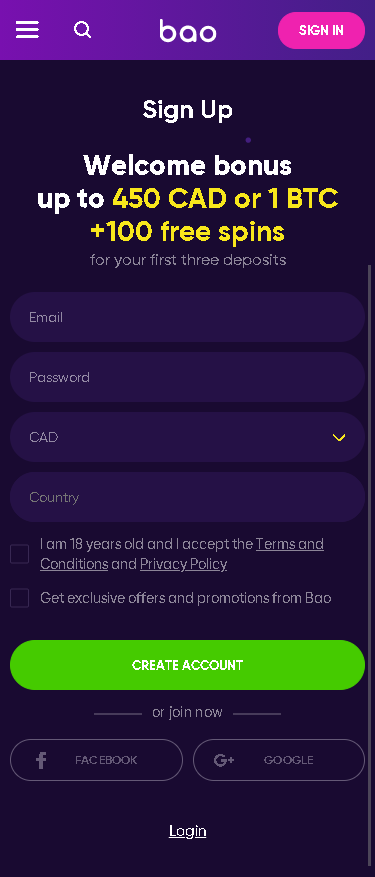Viewport: 375px width, 877px height.
Task: Enable exclusive offers from Bao checkbox
Action: pyautogui.click(x=20, y=598)
